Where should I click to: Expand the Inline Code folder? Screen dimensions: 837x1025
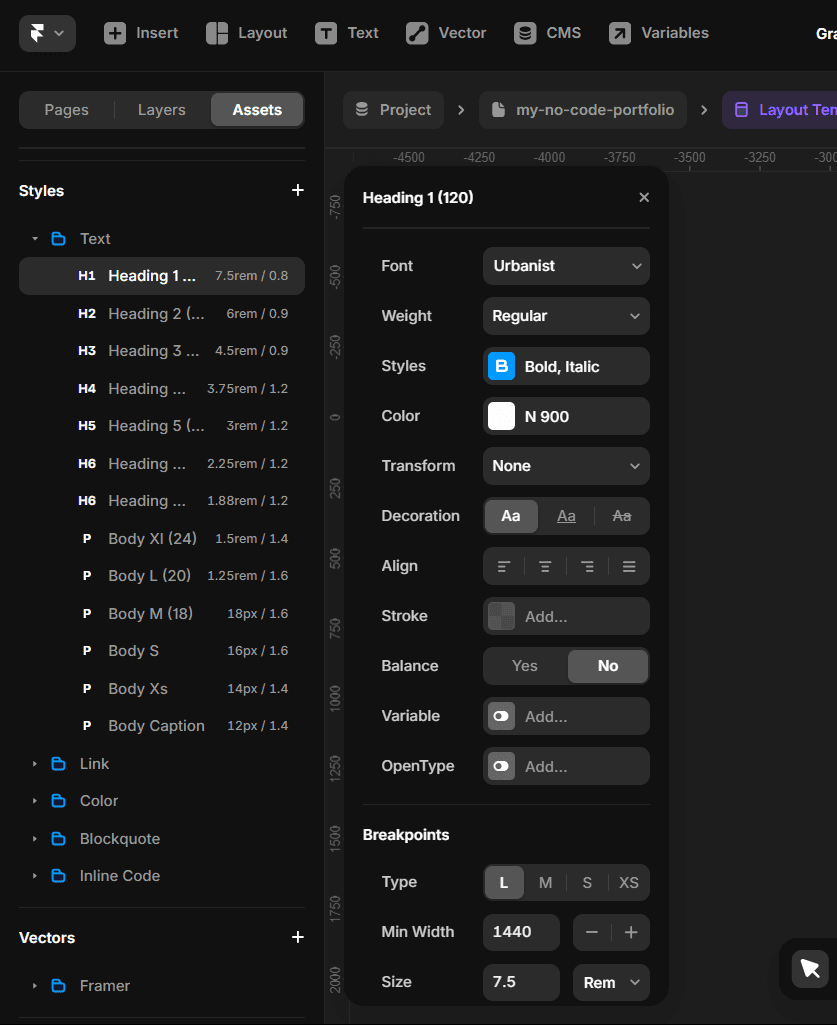pyautogui.click(x=35, y=876)
